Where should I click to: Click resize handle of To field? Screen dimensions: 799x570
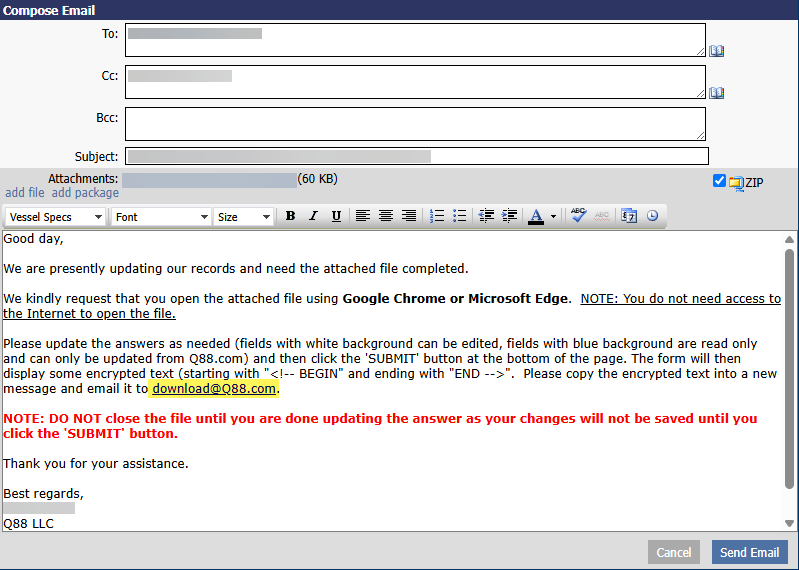pyautogui.click(x=700, y=51)
